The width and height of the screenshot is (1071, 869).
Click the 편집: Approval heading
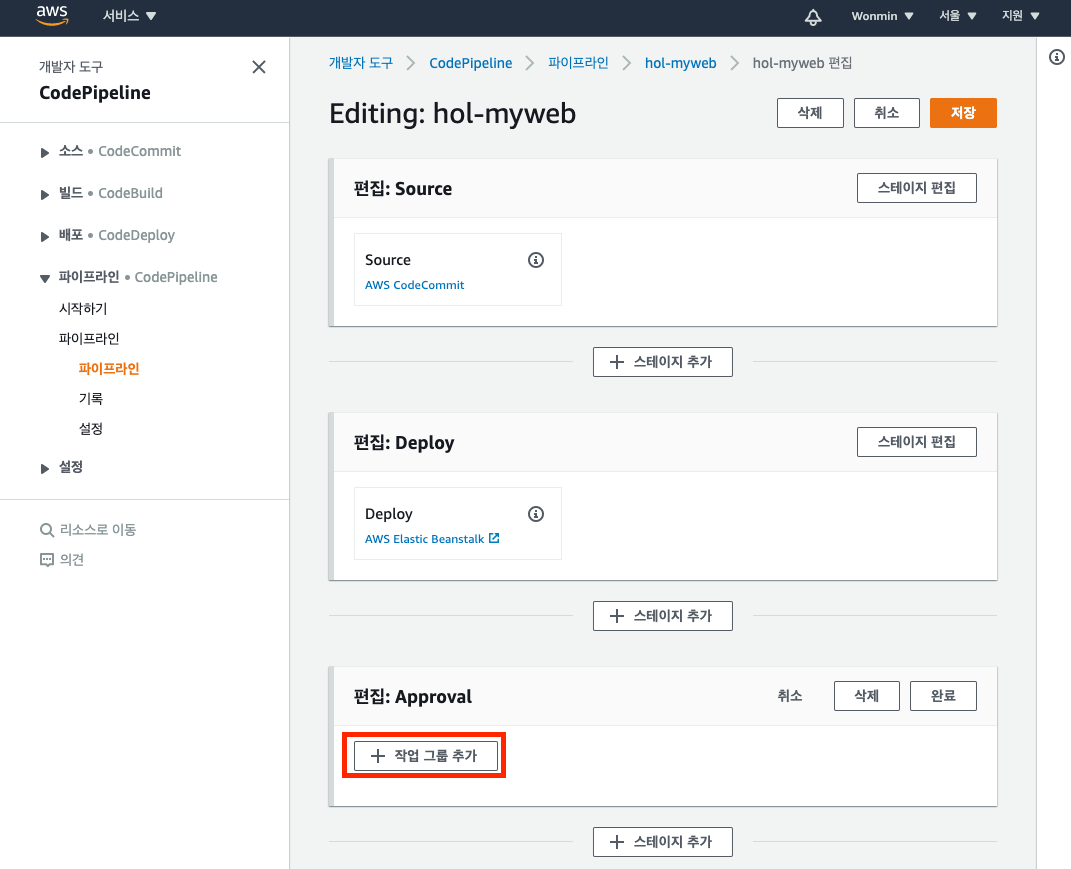click(x=413, y=697)
